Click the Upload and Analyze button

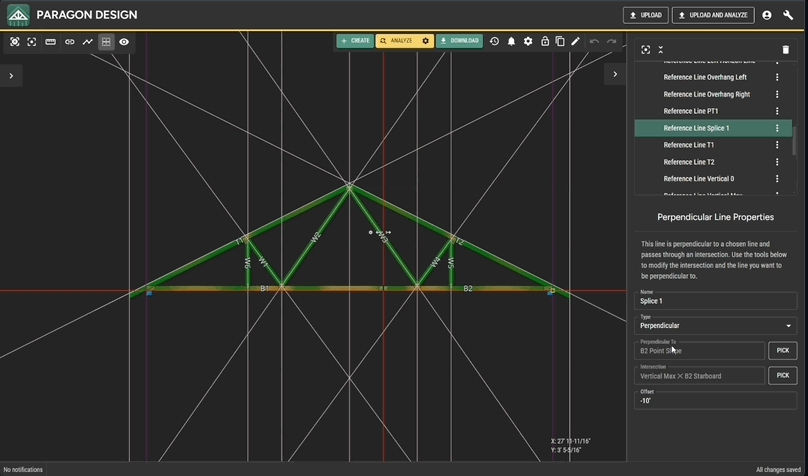coord(713,15)
